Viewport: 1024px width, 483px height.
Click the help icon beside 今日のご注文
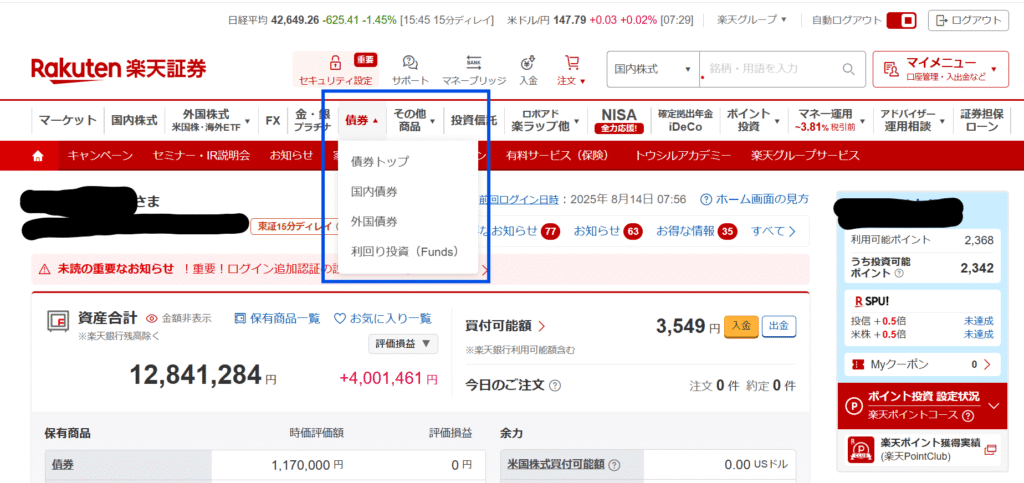(555, 385)
